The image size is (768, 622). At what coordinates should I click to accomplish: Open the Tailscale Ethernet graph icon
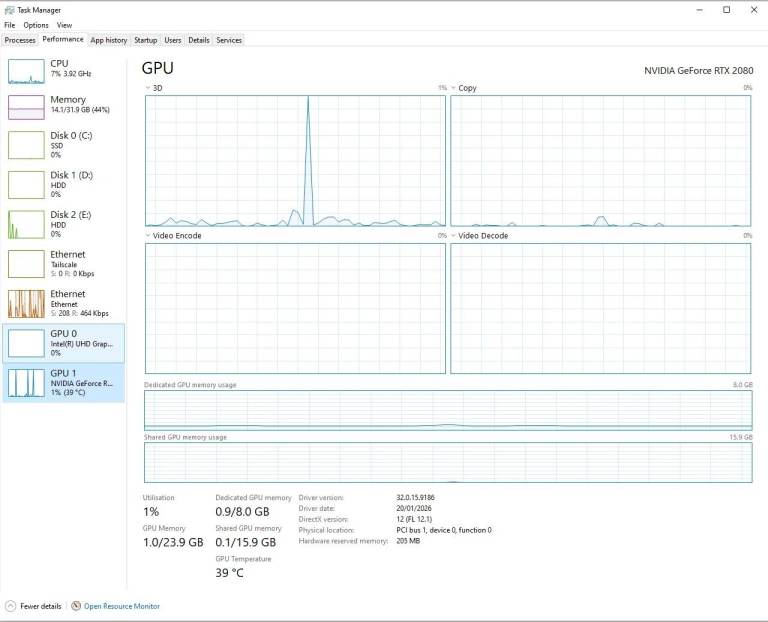click(x=26, y=264)
